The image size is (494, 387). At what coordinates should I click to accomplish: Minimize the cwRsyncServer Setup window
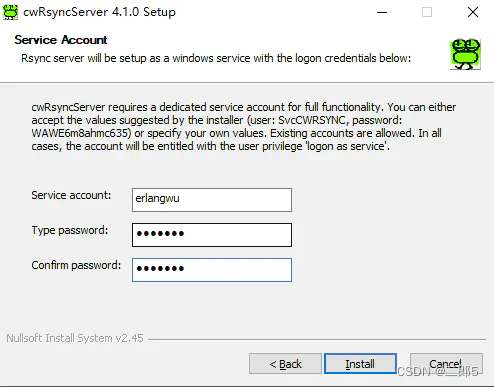[382, 12]
